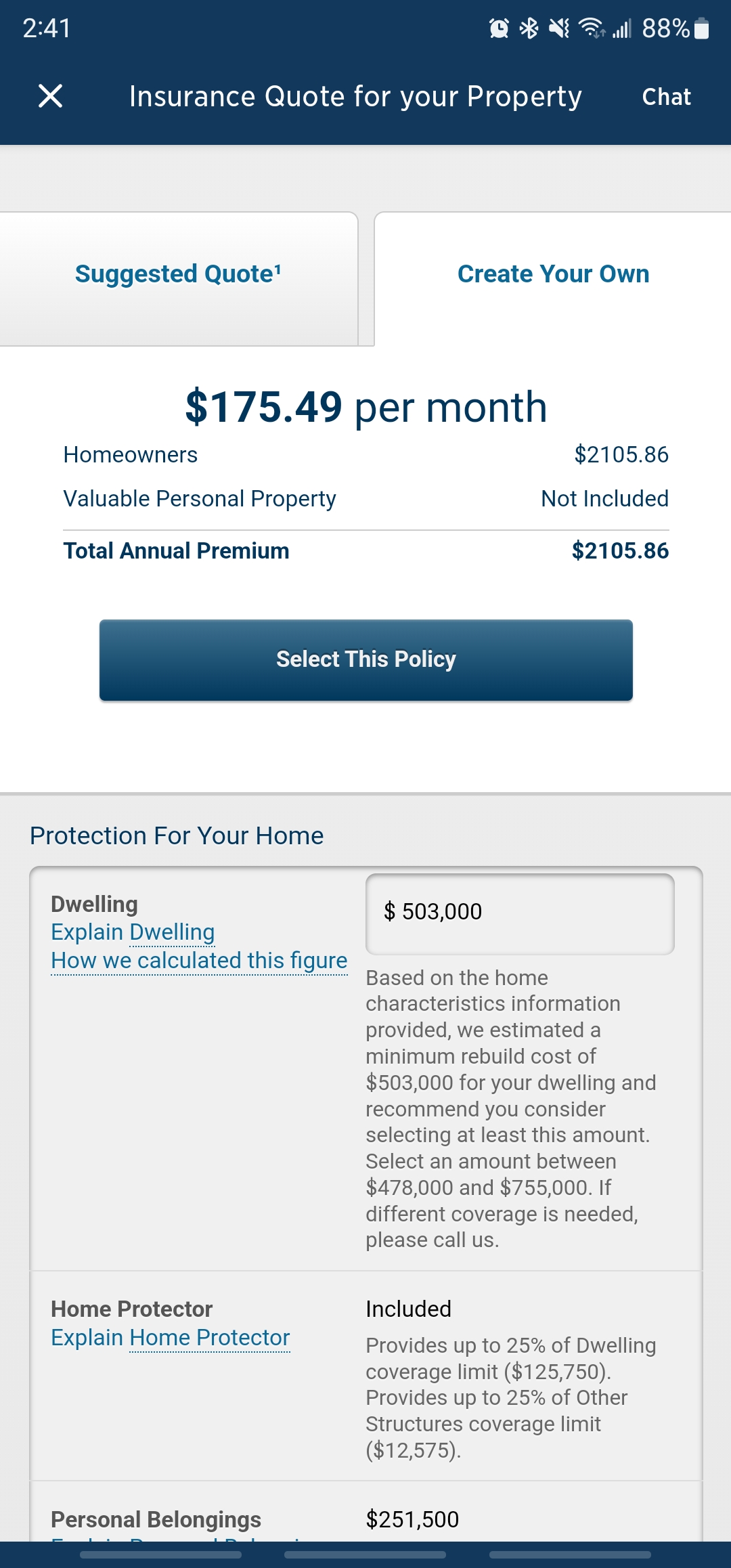
Task: Tap the Bluetooth status icon
Action: [529, 28]
